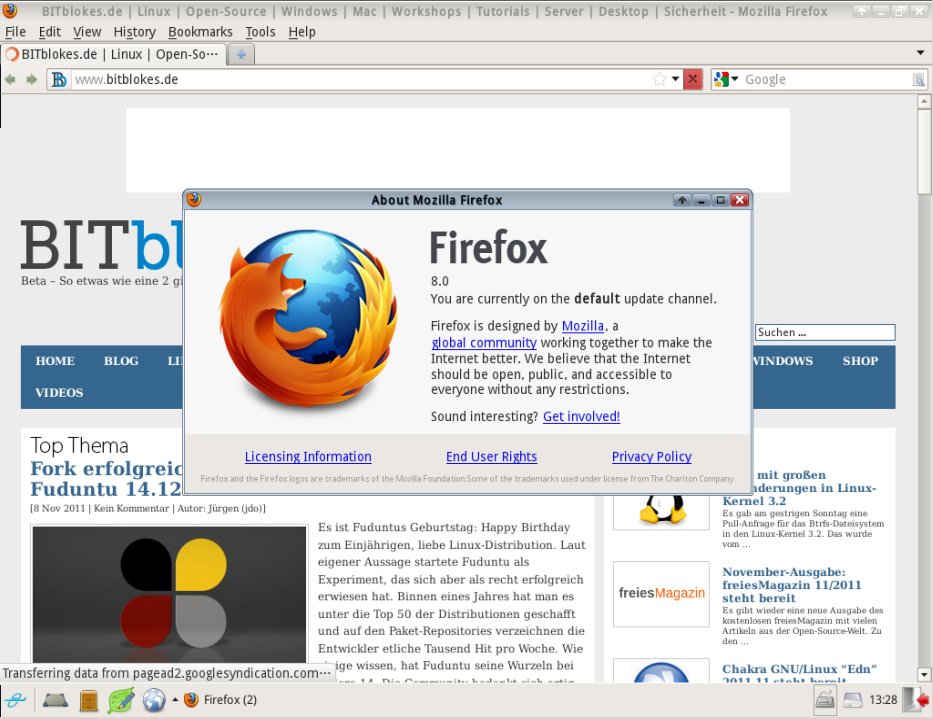Open the History menu
Image resolution: width=933 pixels, height=719 pixels.
pos(134,32)
